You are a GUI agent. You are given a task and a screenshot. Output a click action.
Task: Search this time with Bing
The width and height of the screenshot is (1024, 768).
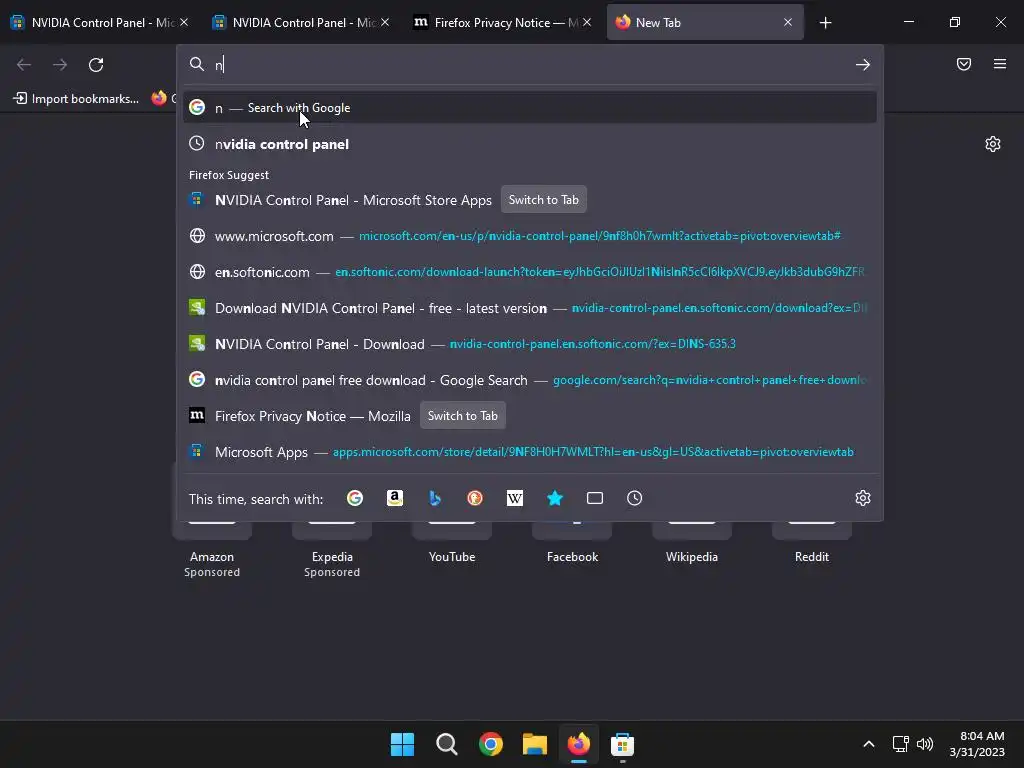click(435, 498)
